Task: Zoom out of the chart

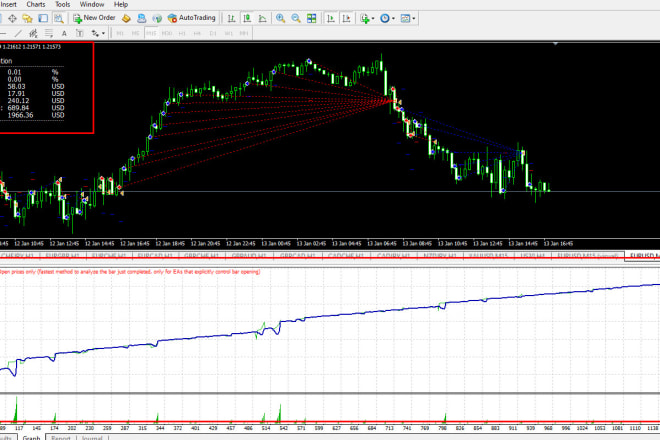Action: pyautogui.click(x=296, y=19)
